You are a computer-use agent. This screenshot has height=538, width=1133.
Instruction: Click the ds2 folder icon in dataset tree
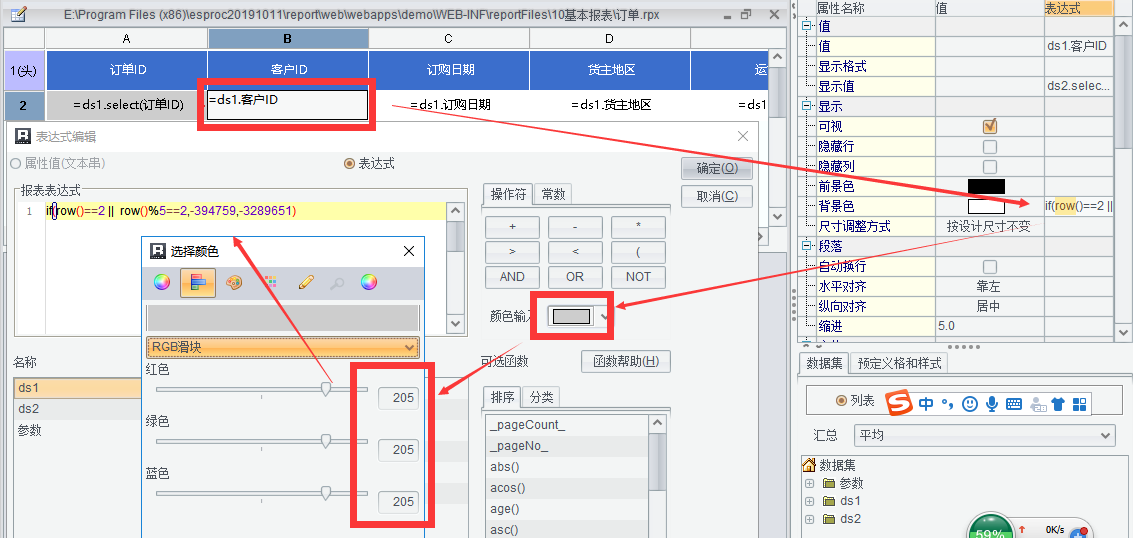pyautogui.click(x=829, y=519)
